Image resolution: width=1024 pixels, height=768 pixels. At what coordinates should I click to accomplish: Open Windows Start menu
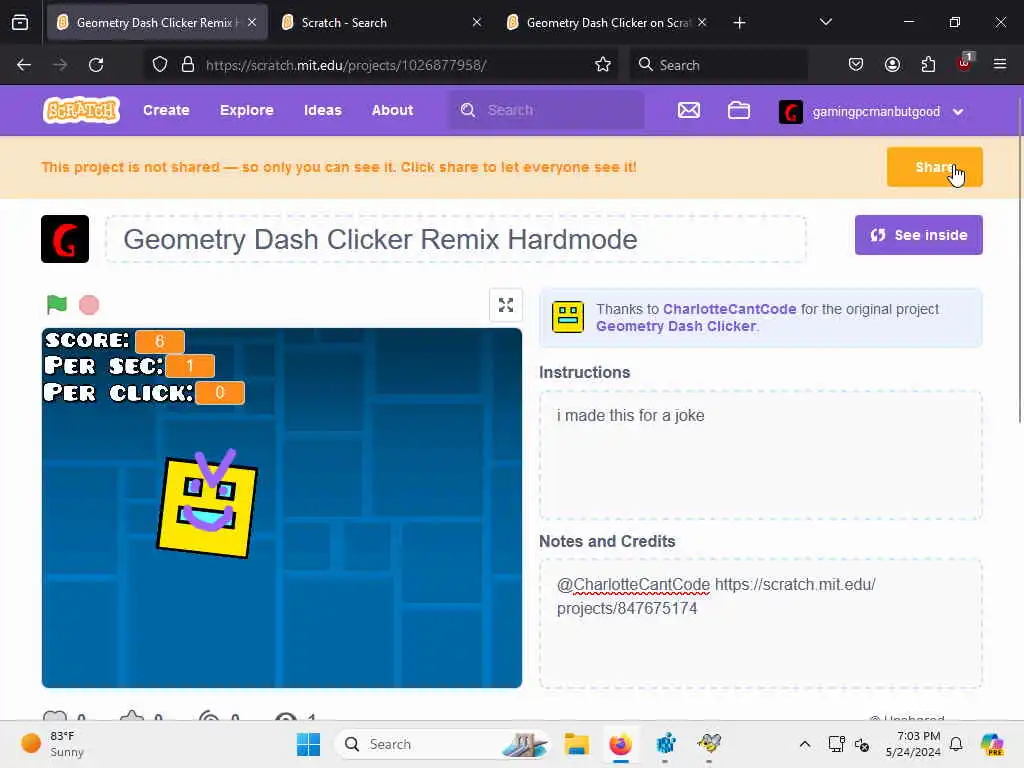coord(308,744)
